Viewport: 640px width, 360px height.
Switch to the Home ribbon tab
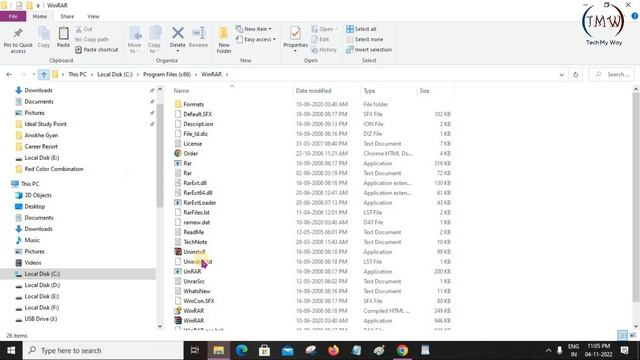(40, 16)
